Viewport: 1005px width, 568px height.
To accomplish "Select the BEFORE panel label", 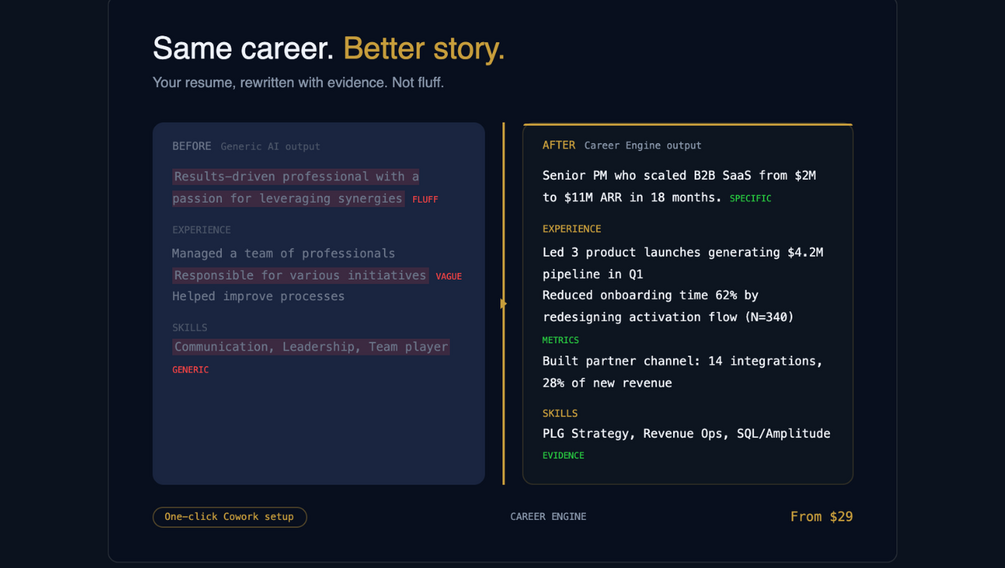I will [x=191, y=146].
